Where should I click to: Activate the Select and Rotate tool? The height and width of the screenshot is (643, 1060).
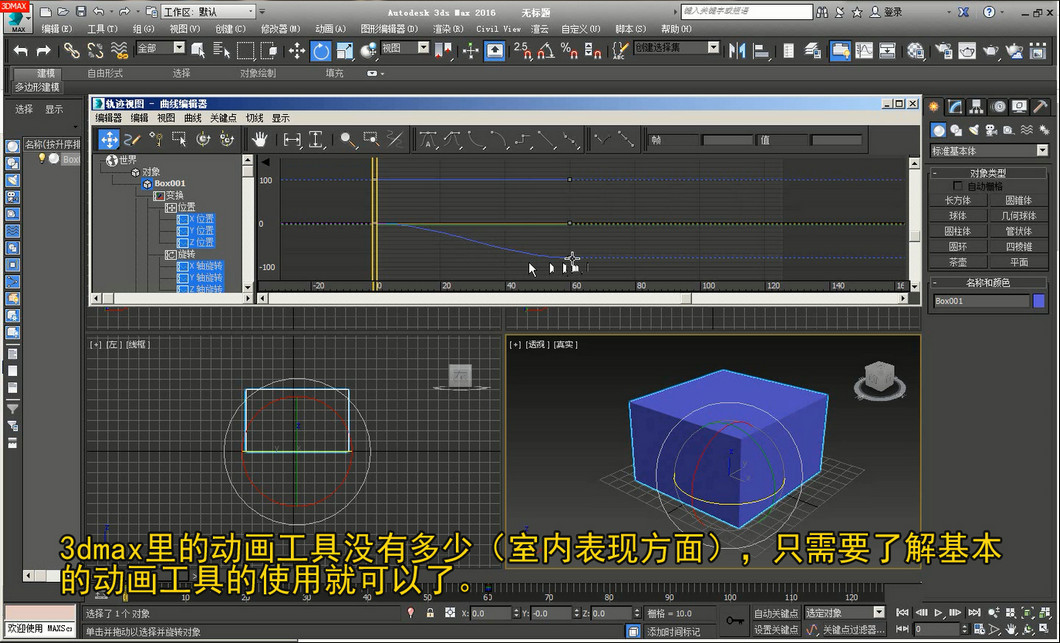pyautogui.click(x=319, y=50)
